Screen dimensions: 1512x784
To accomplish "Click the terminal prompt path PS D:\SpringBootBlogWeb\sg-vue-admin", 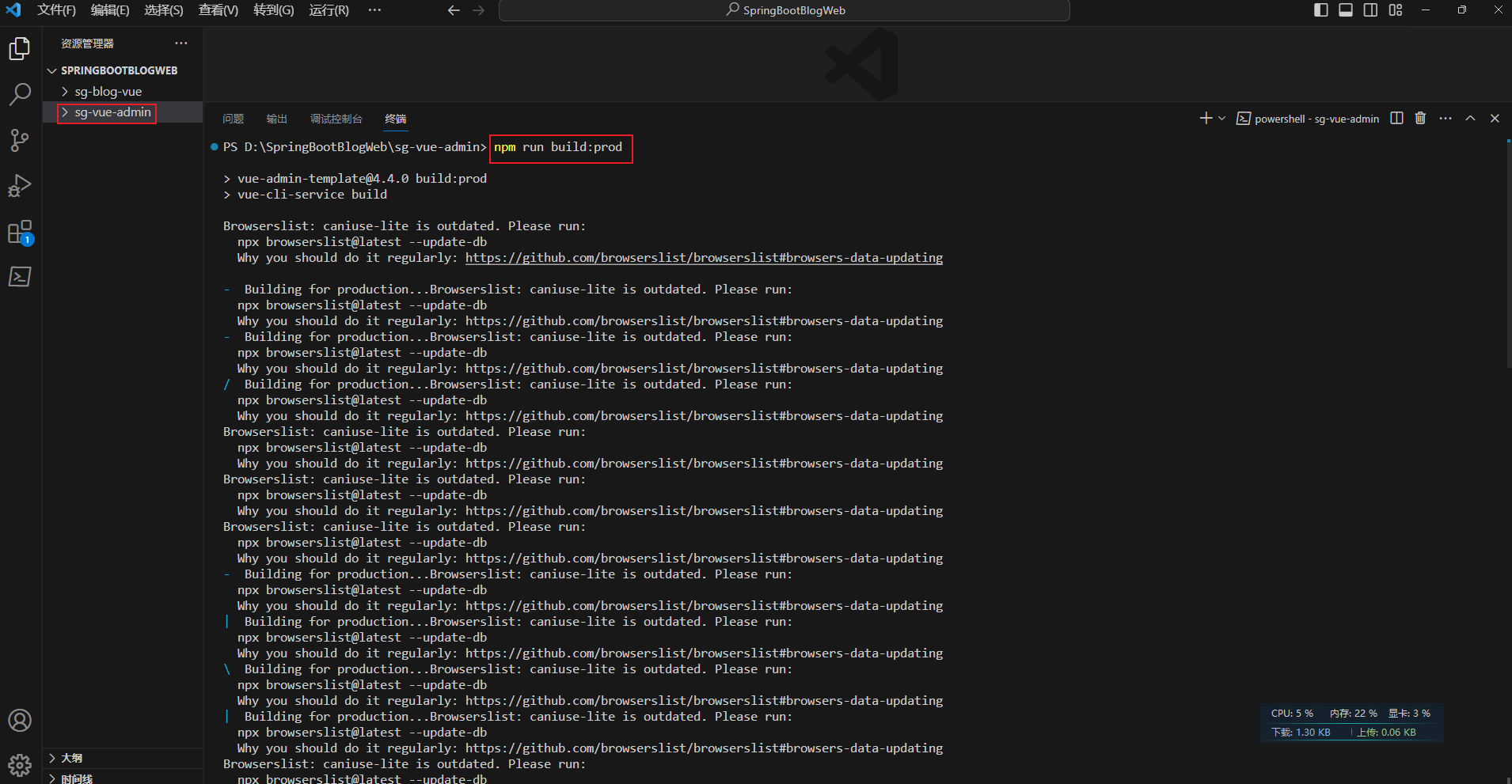I will (355, 147).
